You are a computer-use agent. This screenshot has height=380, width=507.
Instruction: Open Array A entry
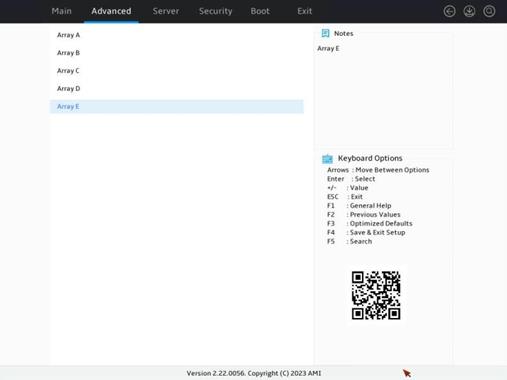177,35
